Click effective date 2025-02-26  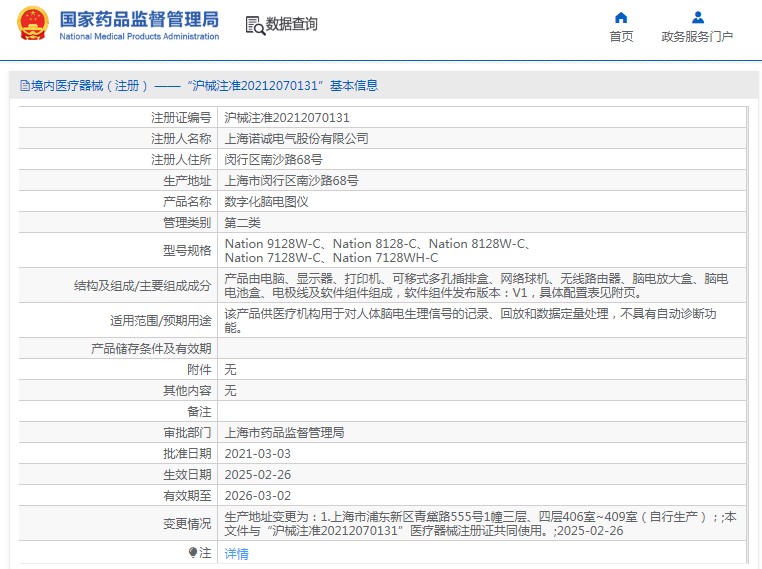coord(258,475)
